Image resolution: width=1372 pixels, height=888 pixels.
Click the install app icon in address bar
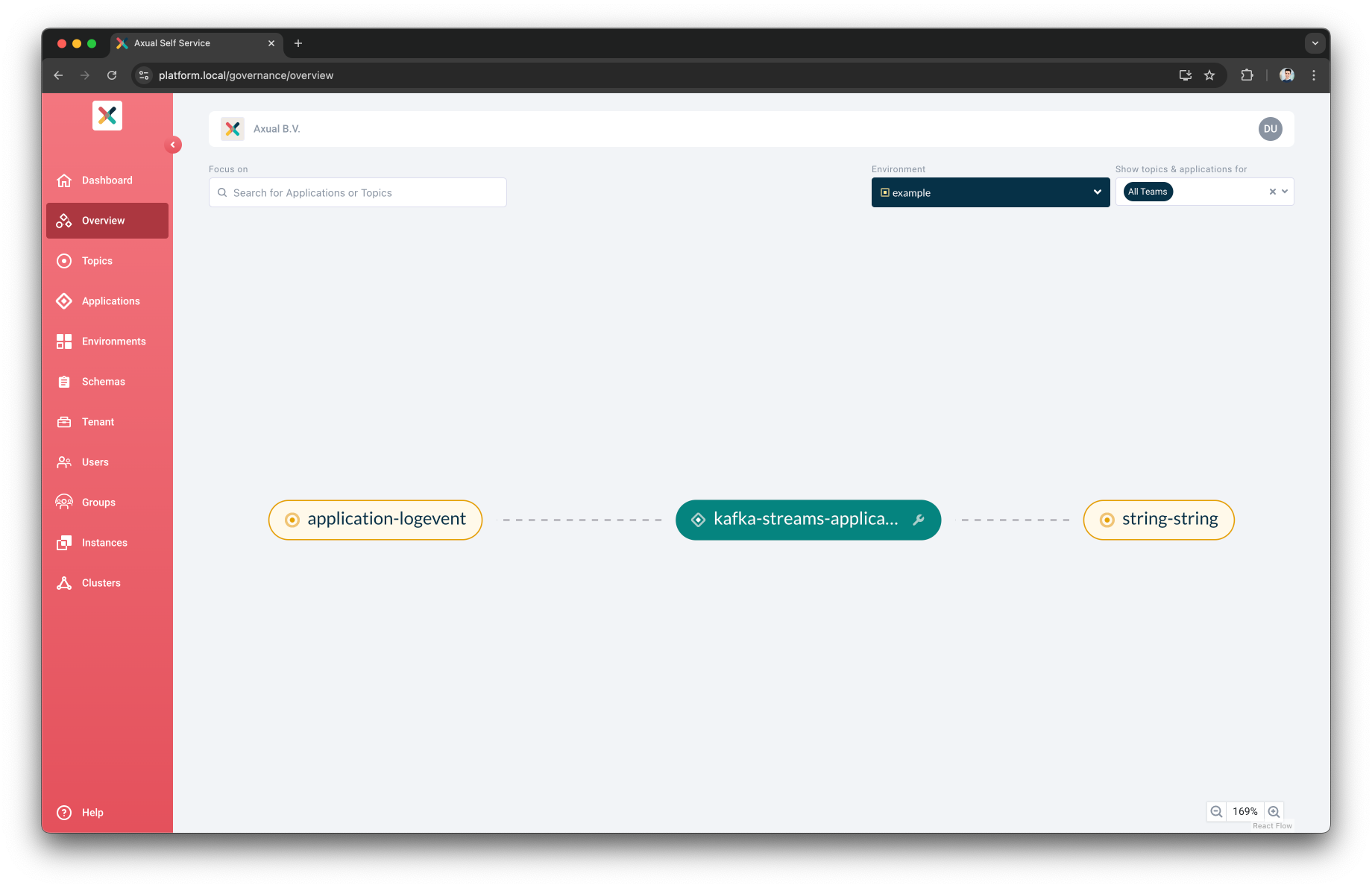coord(1186,75)
